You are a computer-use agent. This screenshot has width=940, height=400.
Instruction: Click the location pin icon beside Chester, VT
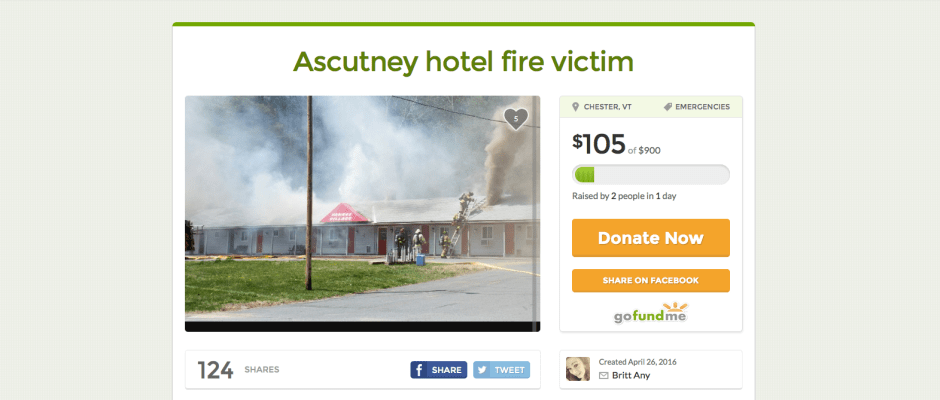(576, 107)
